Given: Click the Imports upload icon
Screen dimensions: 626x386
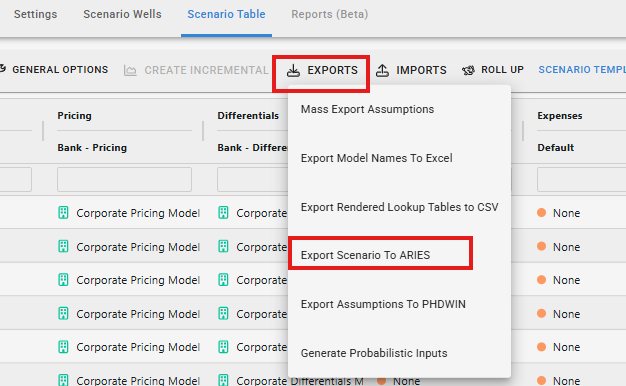Looking at the screenshot, I should 382,71.
